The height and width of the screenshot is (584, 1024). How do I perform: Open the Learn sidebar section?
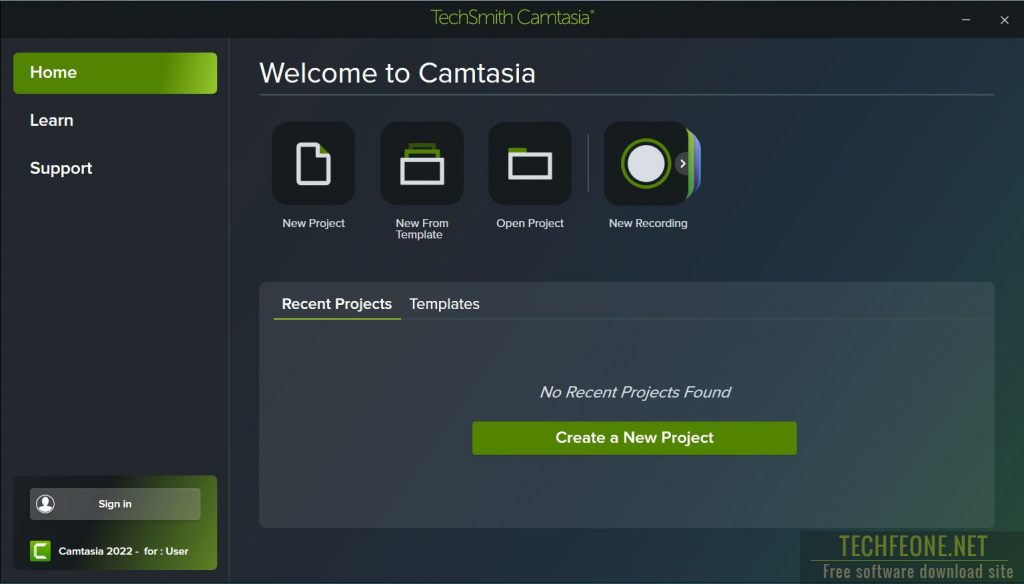[52, 120]
